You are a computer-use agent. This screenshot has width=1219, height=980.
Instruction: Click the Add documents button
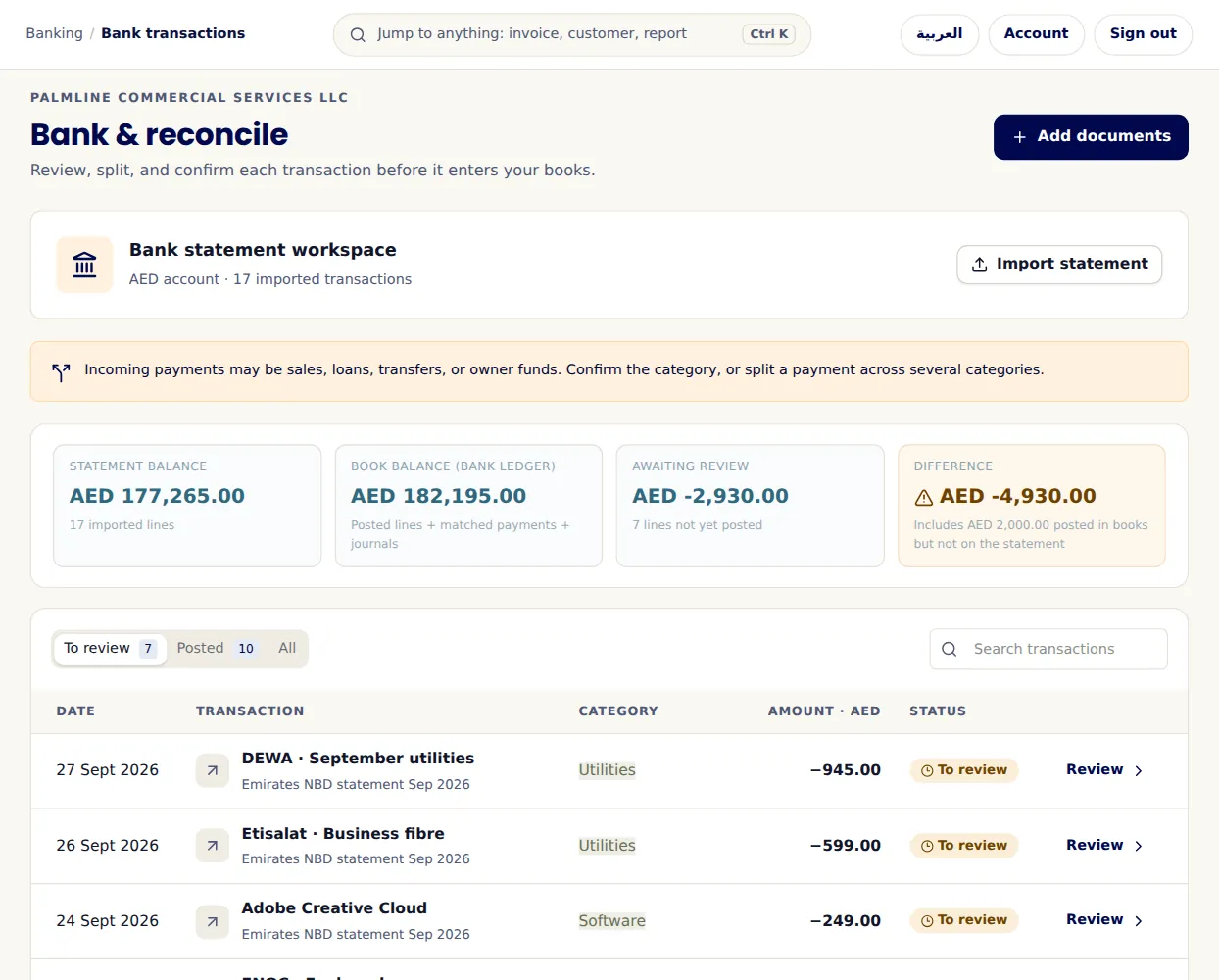(1091, 137)
